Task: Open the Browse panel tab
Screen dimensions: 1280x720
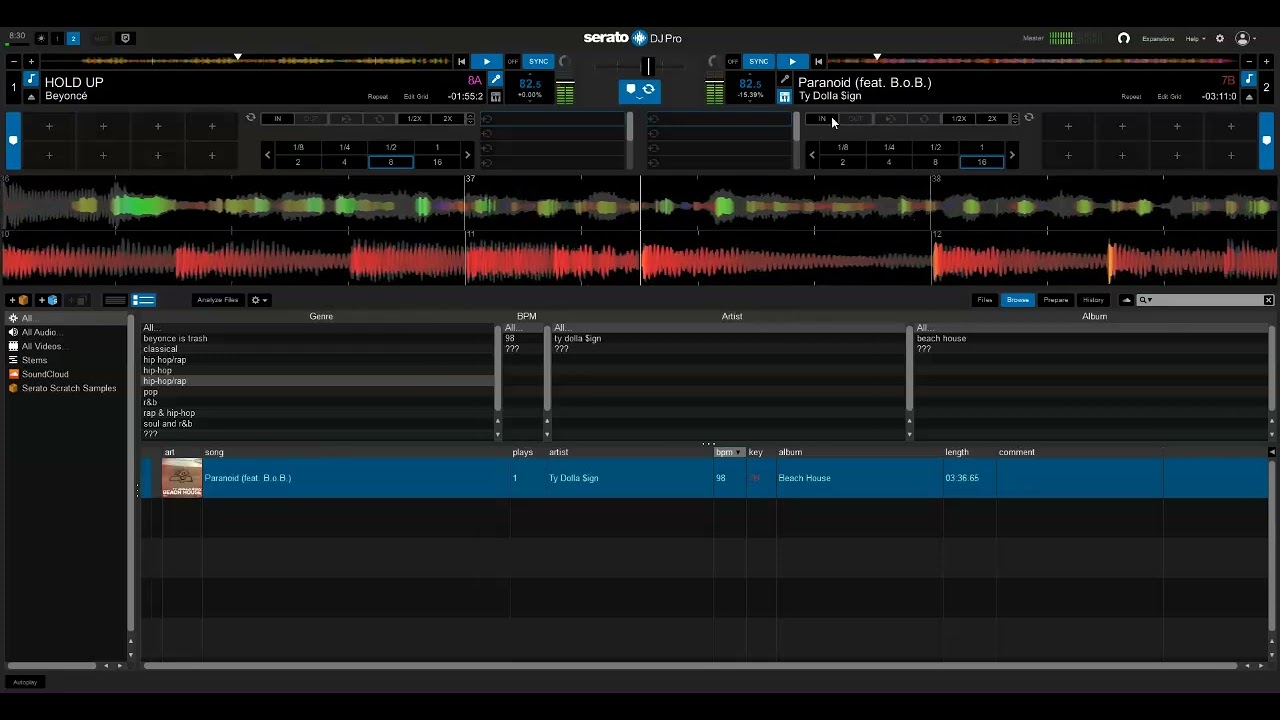Action: 1018,300
